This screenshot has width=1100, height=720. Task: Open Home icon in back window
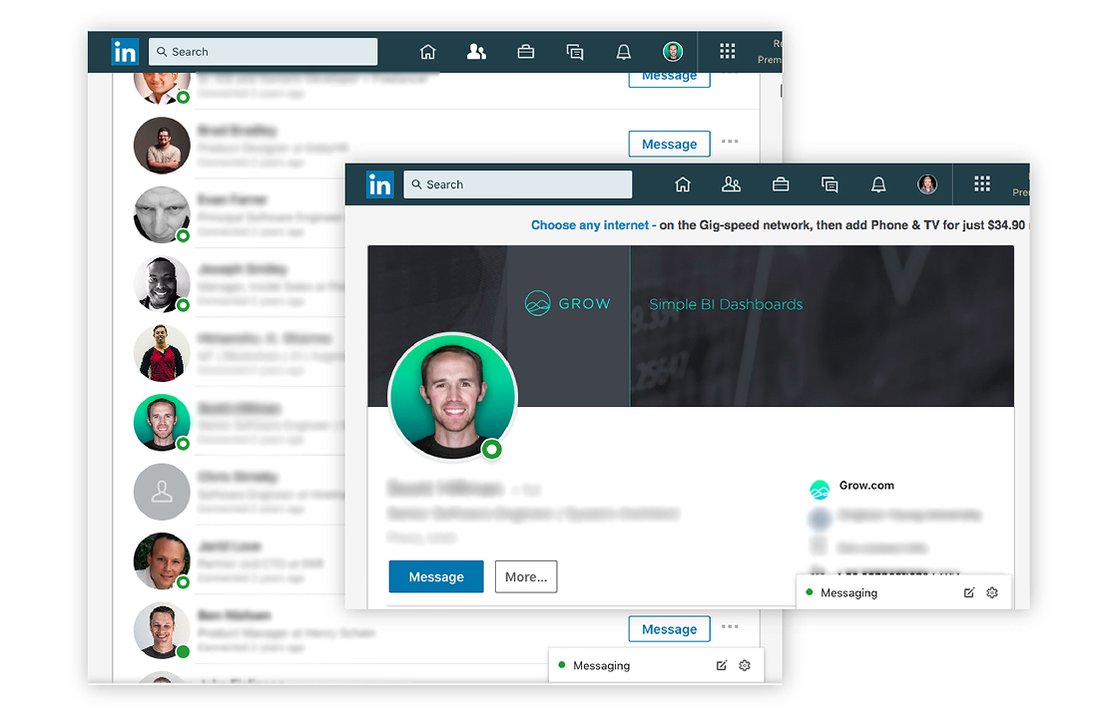[x=428, y=52]
